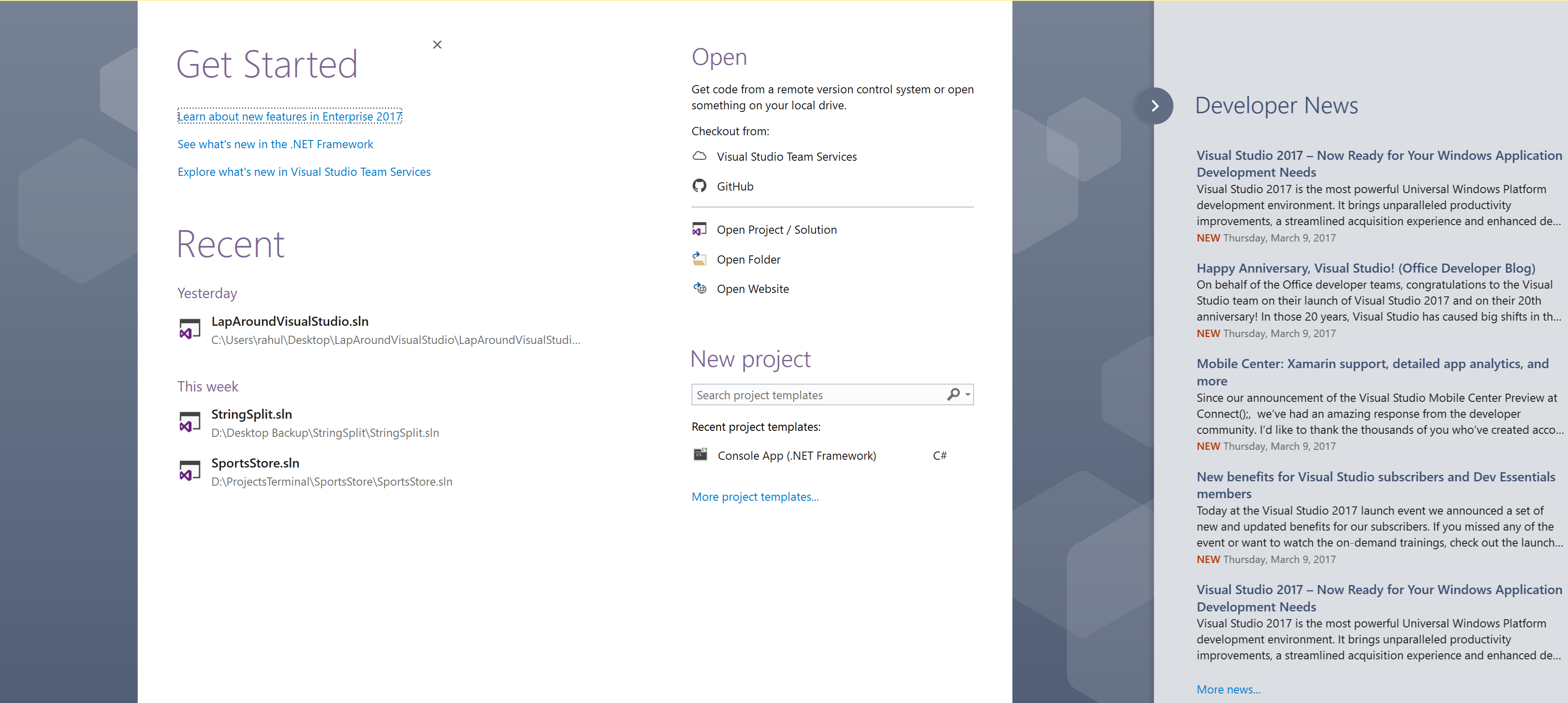Click the Console App (.NET Framework) template icon
Screen dimensions: 1568x703
coord(700,454)
